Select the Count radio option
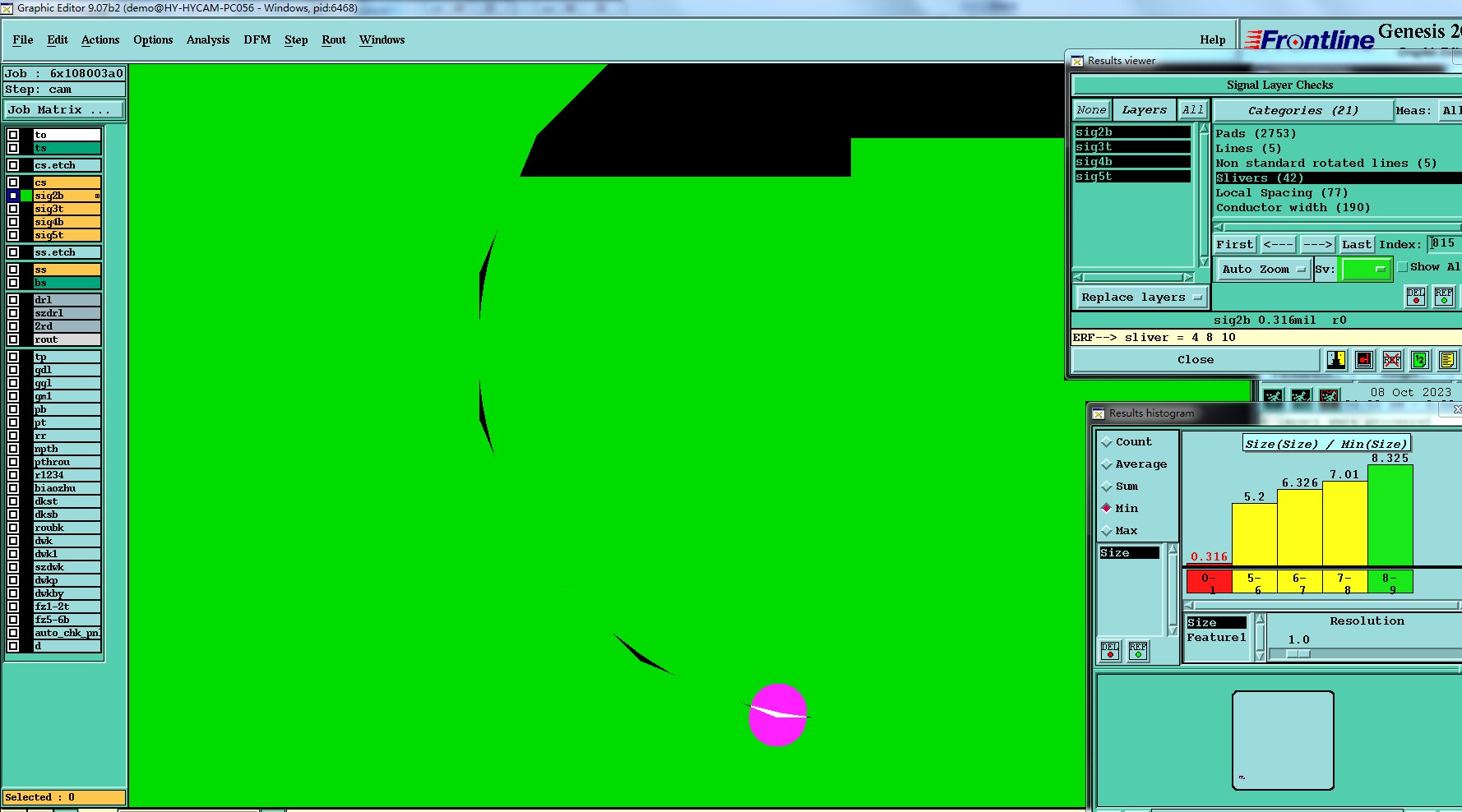 tap(1107, 442)
